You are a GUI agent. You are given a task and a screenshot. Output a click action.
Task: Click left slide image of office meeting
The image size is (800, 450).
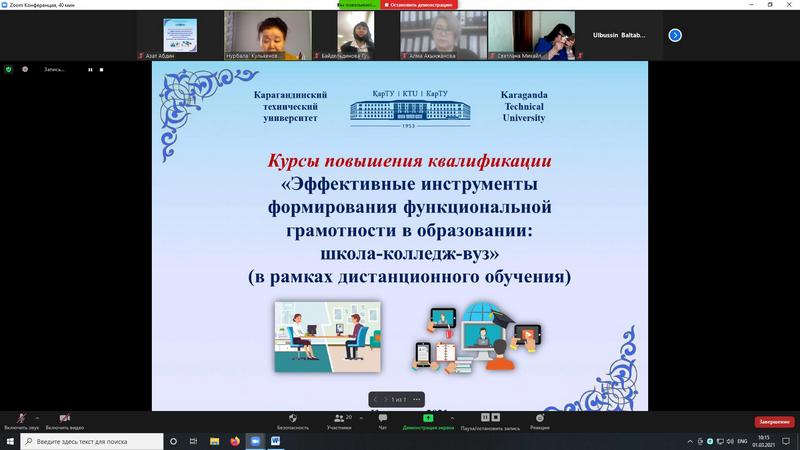(328, 336)
